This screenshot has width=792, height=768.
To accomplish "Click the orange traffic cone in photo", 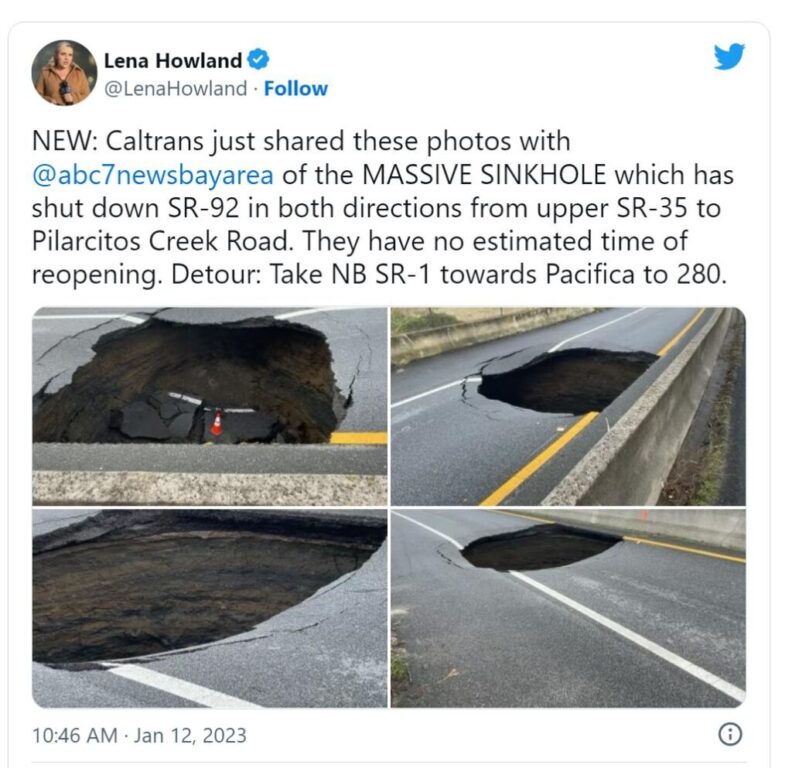I will coord(216,424).
